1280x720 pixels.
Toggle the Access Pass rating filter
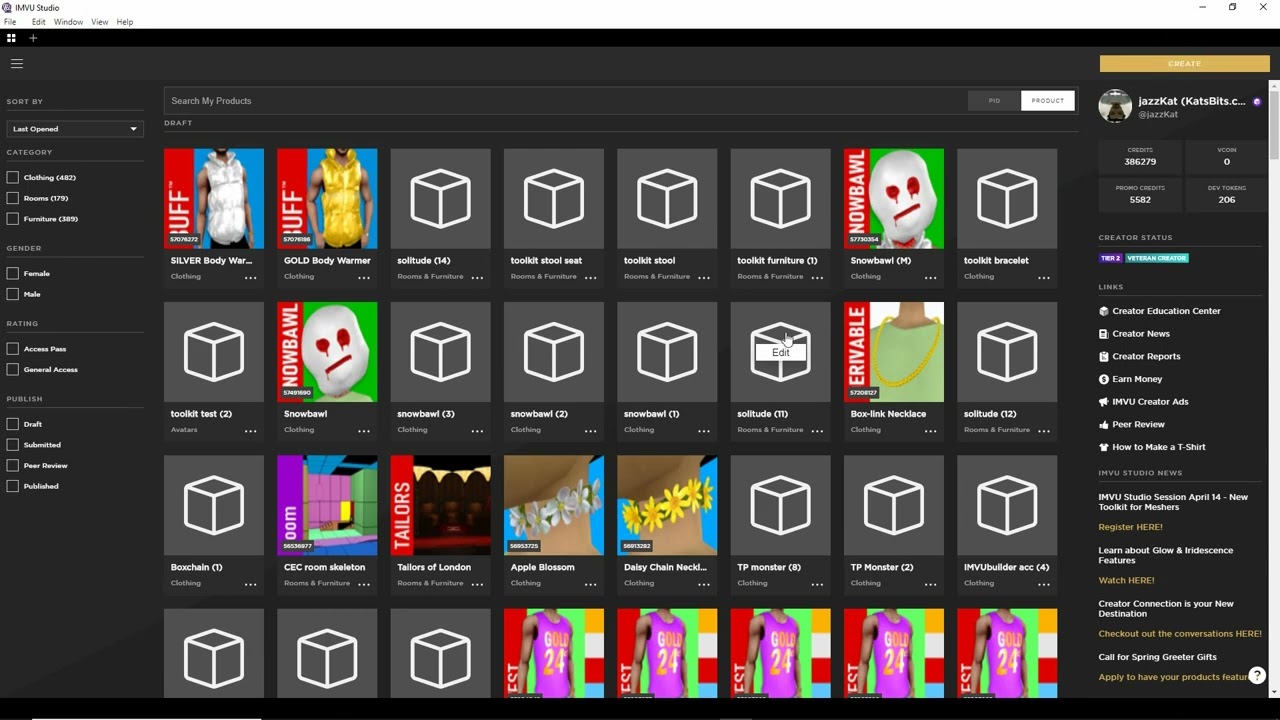[13, 349]
